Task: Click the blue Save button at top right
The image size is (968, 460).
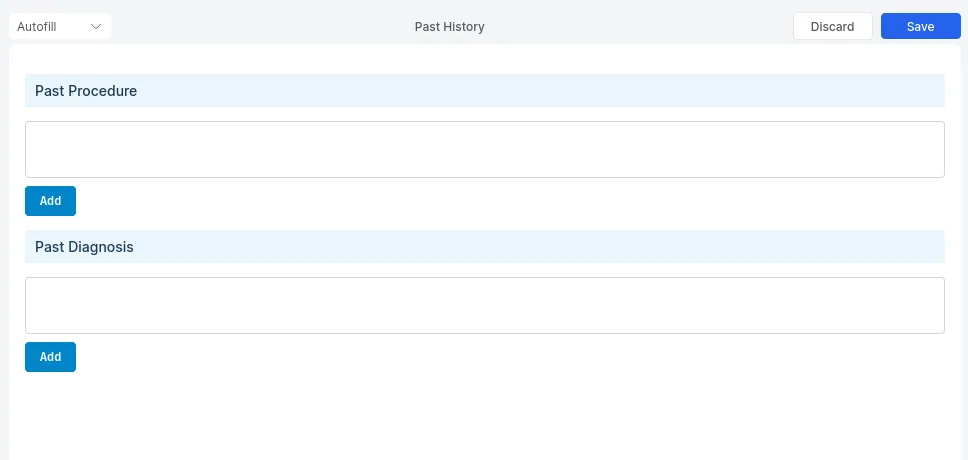Action: 920,27
